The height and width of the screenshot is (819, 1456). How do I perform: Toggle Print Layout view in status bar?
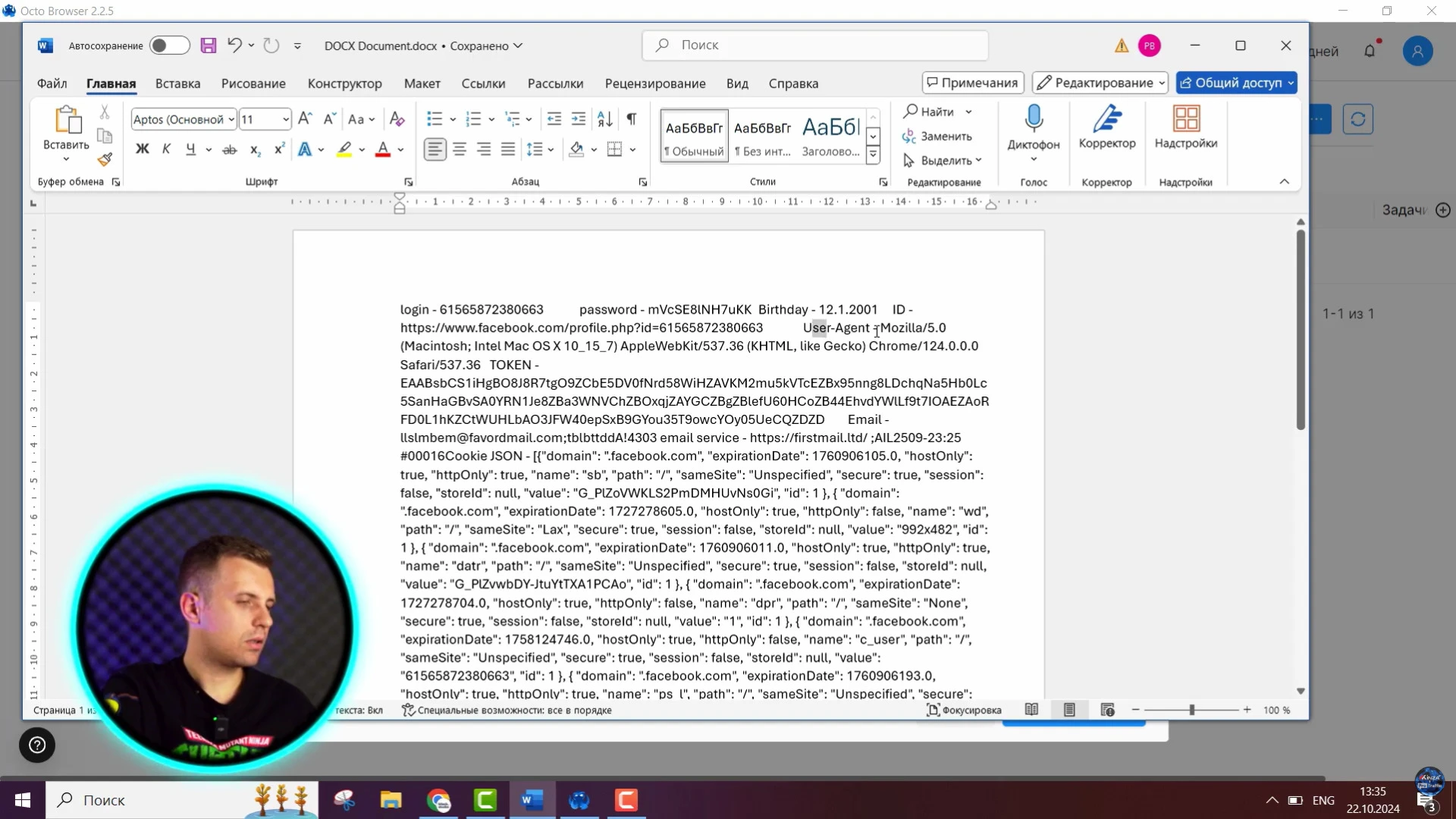(x=1069, y=711)
